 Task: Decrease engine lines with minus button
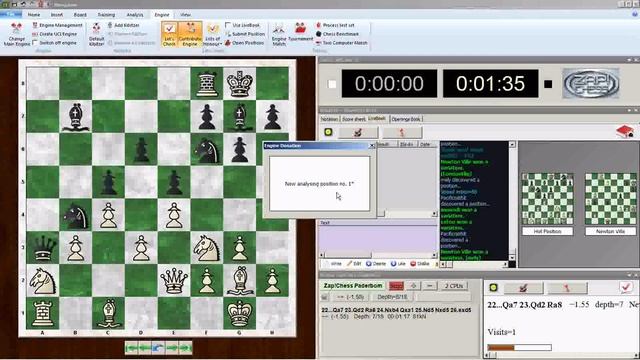[x=429, y=286]
